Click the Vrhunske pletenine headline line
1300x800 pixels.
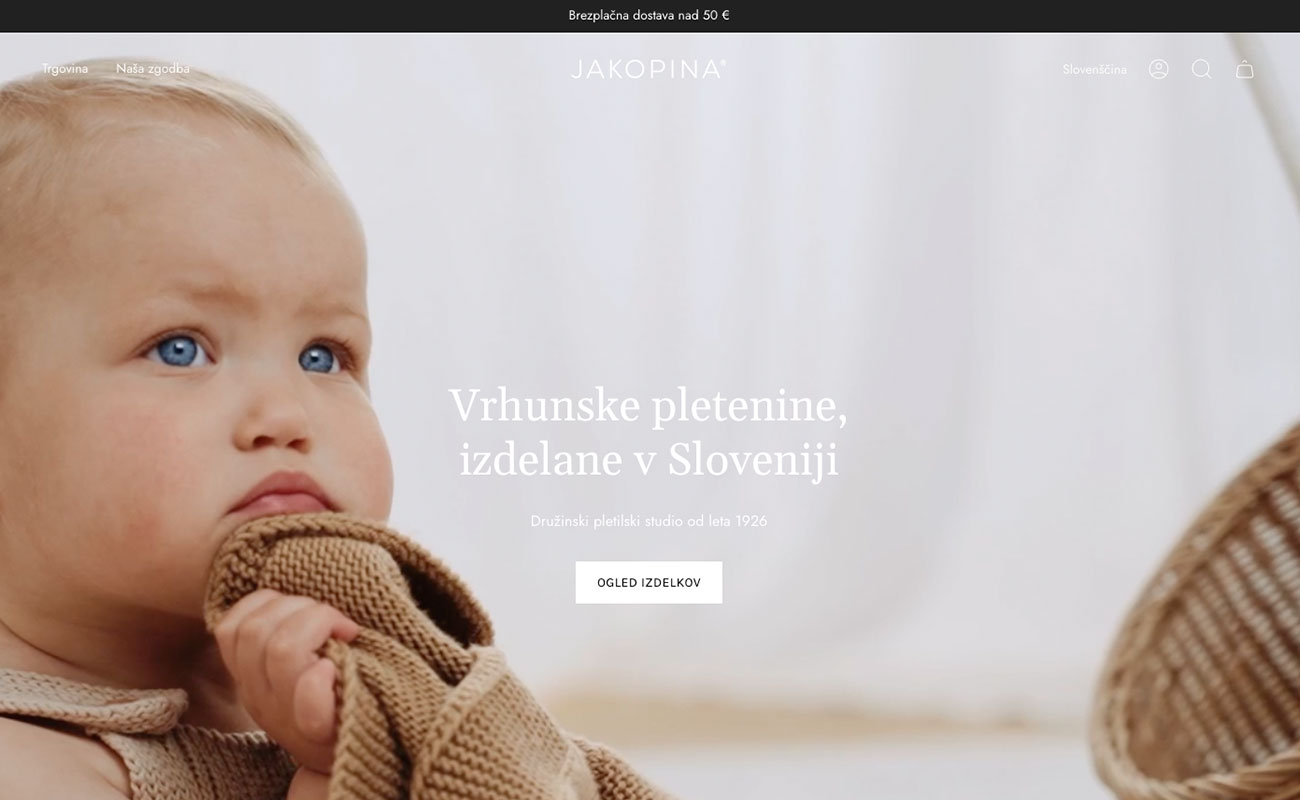648,406
